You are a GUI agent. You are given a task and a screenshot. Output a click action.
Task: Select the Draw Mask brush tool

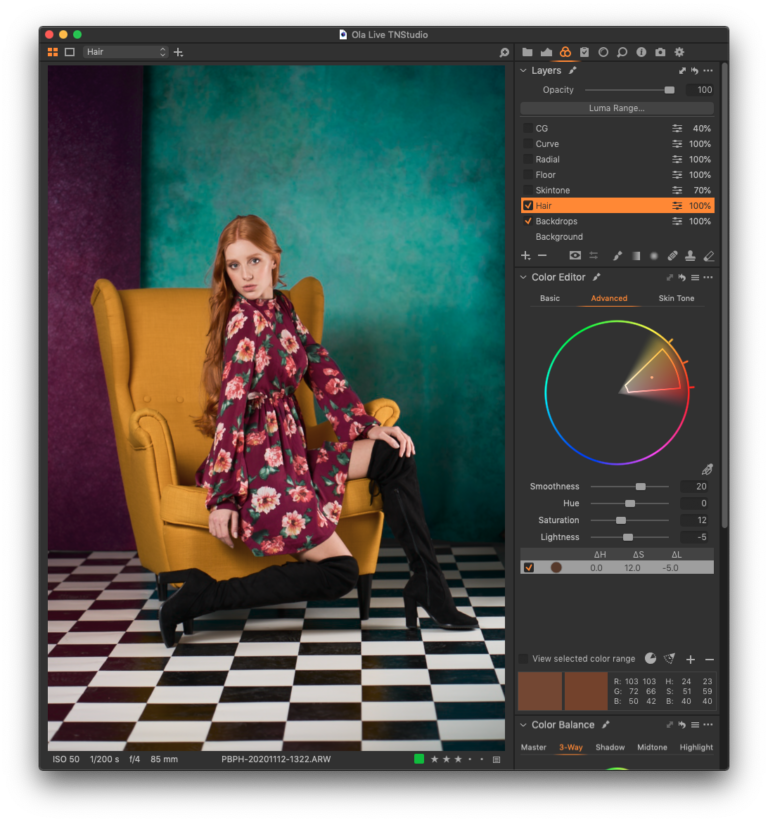[x=618, y=256]
